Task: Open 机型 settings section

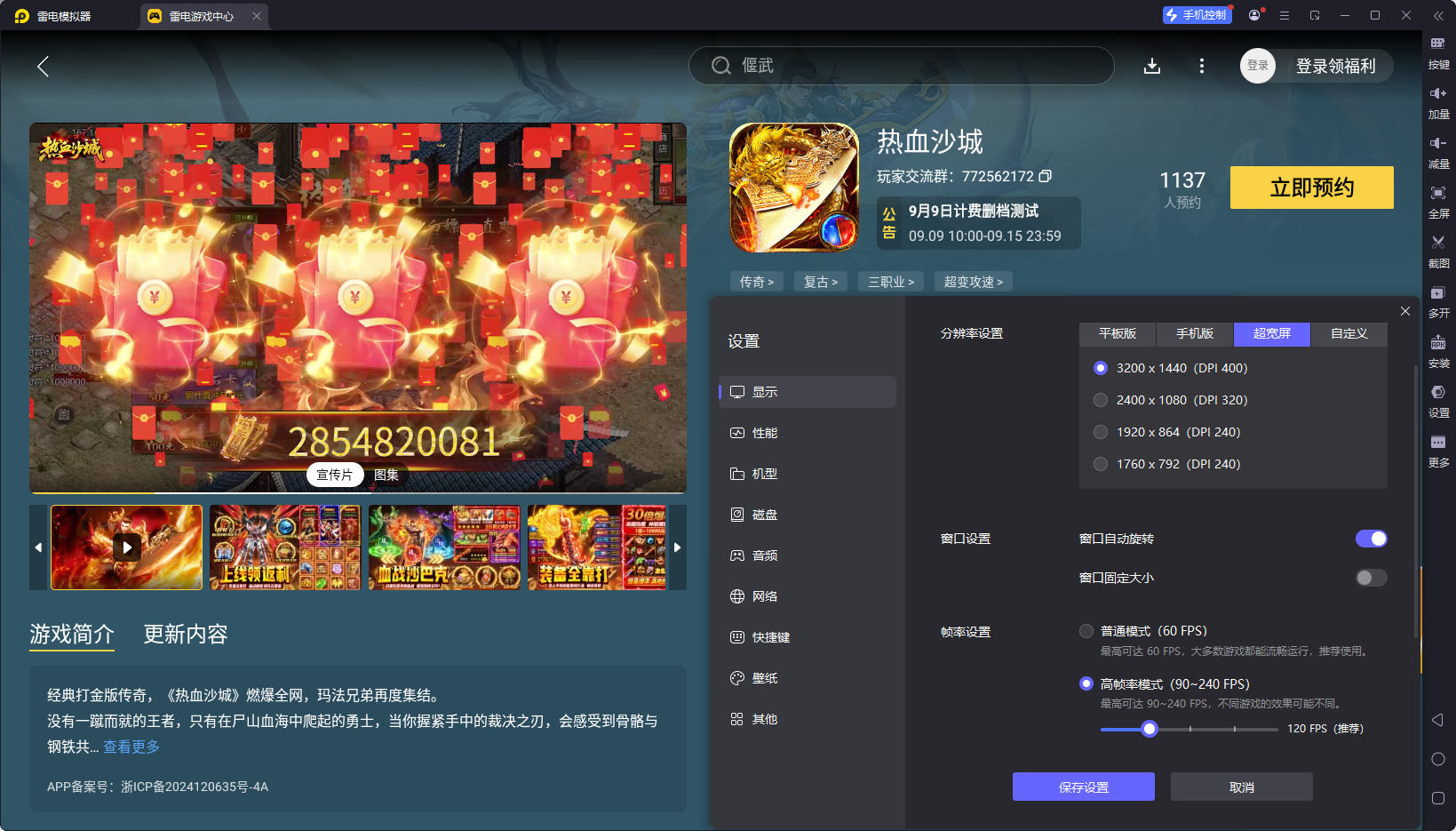Action: tap(808, 474)
